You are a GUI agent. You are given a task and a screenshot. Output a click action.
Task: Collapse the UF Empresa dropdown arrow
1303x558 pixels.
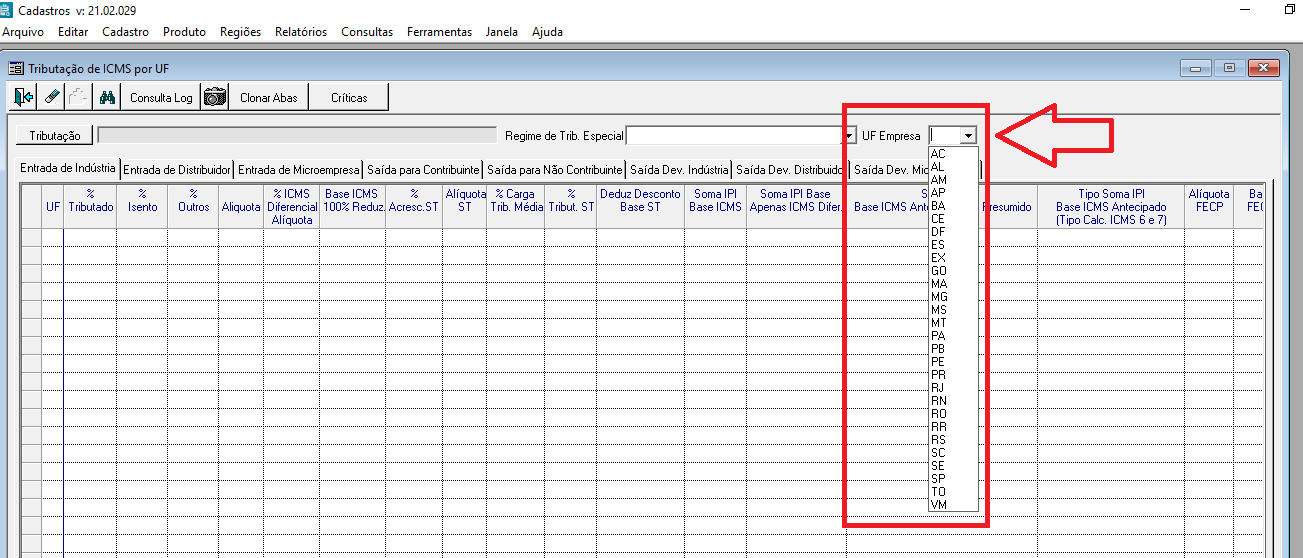click(x=967, y=135)
